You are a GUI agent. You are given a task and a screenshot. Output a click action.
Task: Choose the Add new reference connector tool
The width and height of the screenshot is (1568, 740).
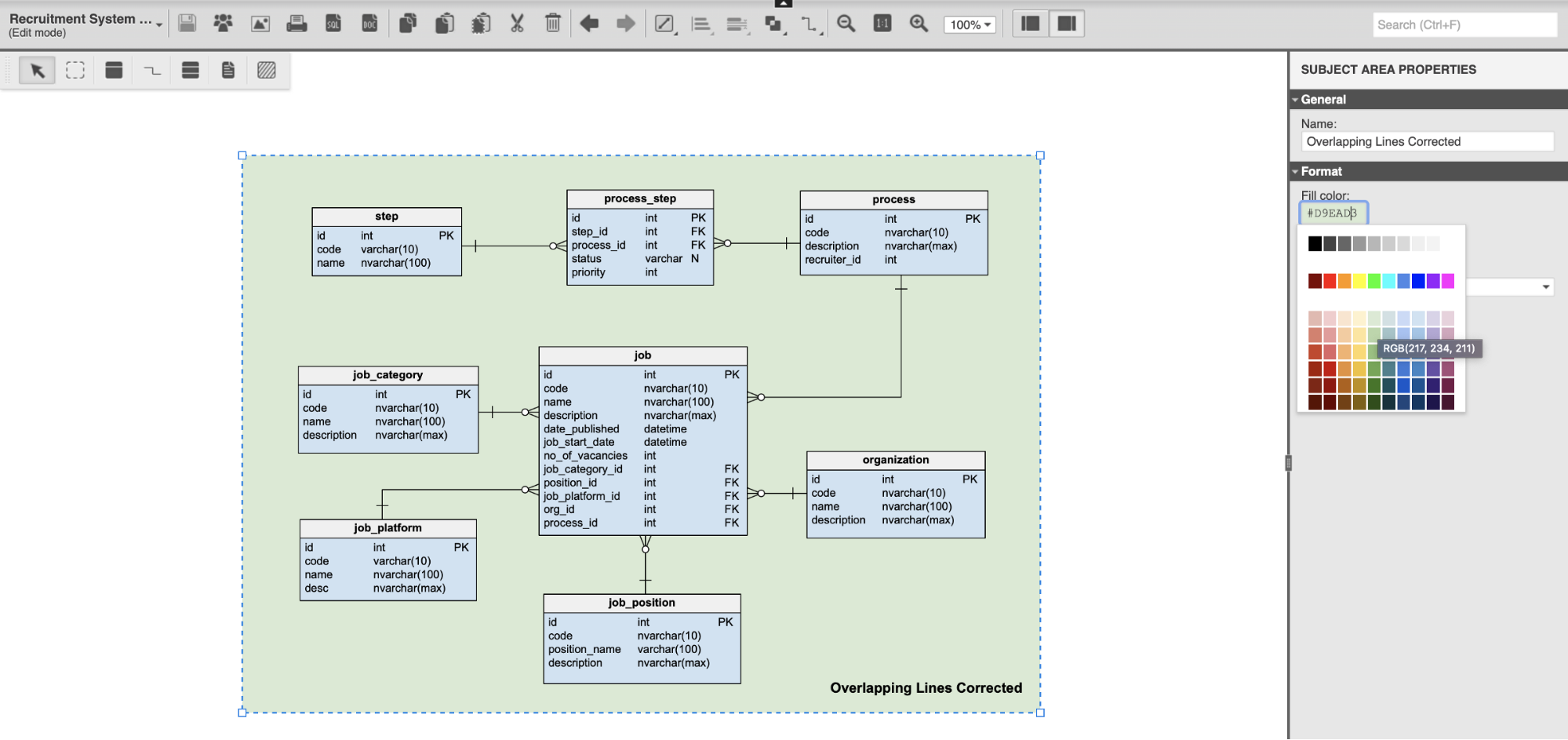[152, 71]
